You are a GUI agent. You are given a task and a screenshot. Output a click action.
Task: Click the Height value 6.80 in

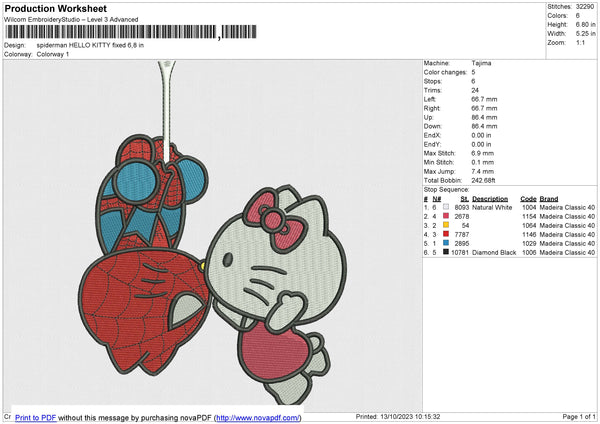click(x=585, y=24)
